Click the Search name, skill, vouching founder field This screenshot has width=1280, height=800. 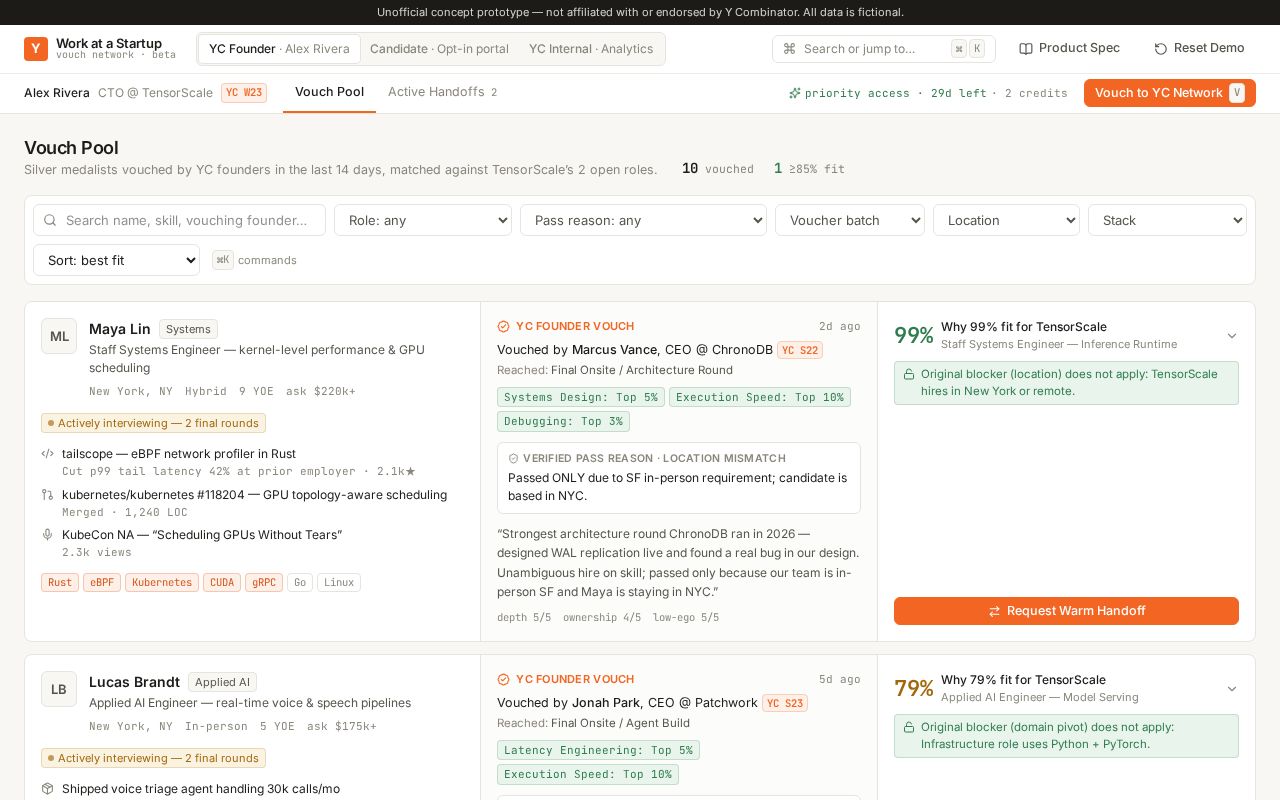[179, 220]
